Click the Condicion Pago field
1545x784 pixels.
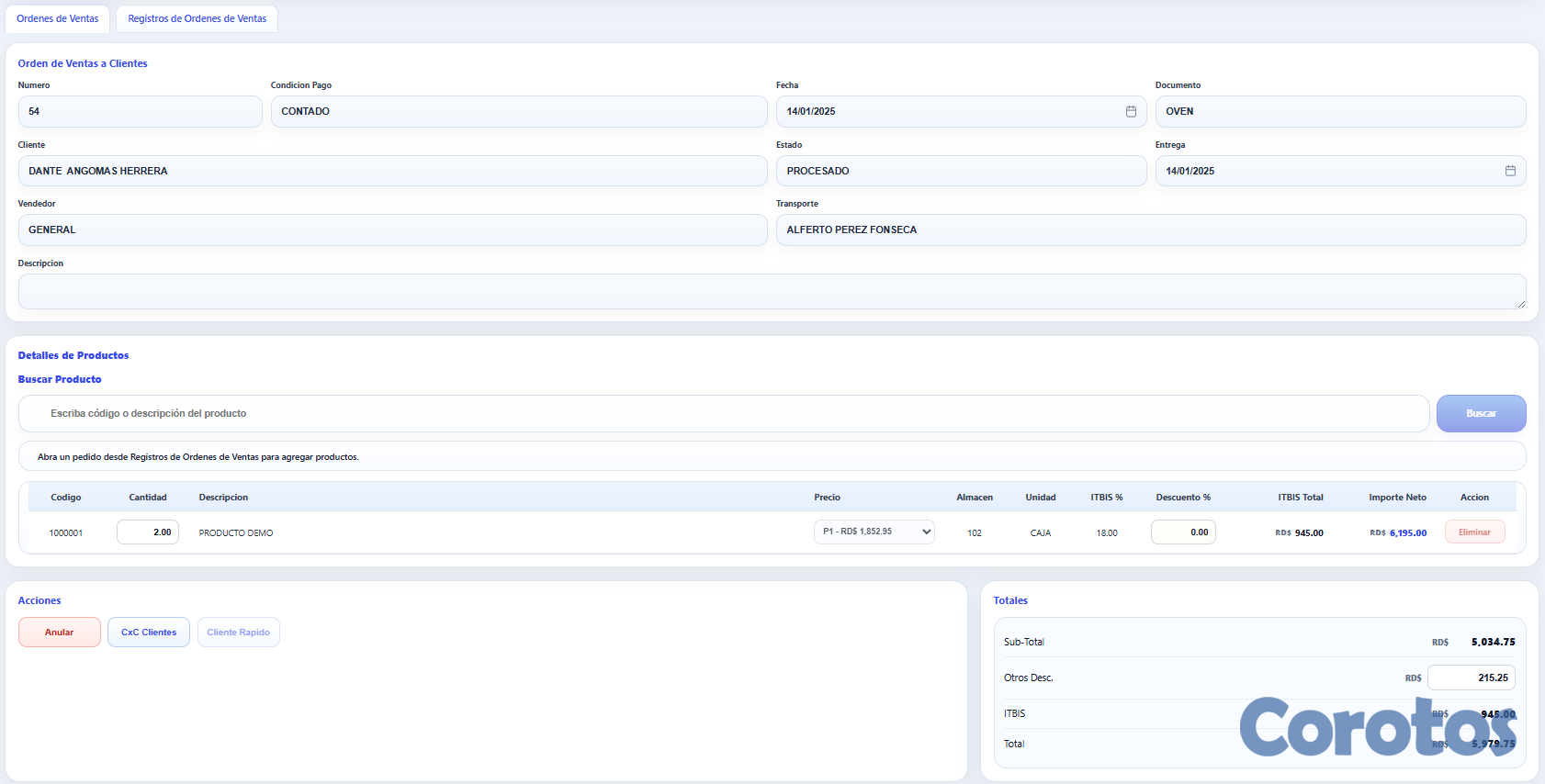(518, 111)
